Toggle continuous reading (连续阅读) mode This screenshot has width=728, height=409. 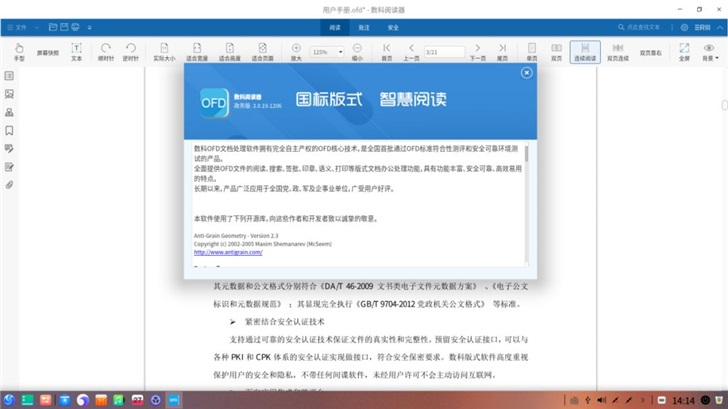[x=585, y=52]
